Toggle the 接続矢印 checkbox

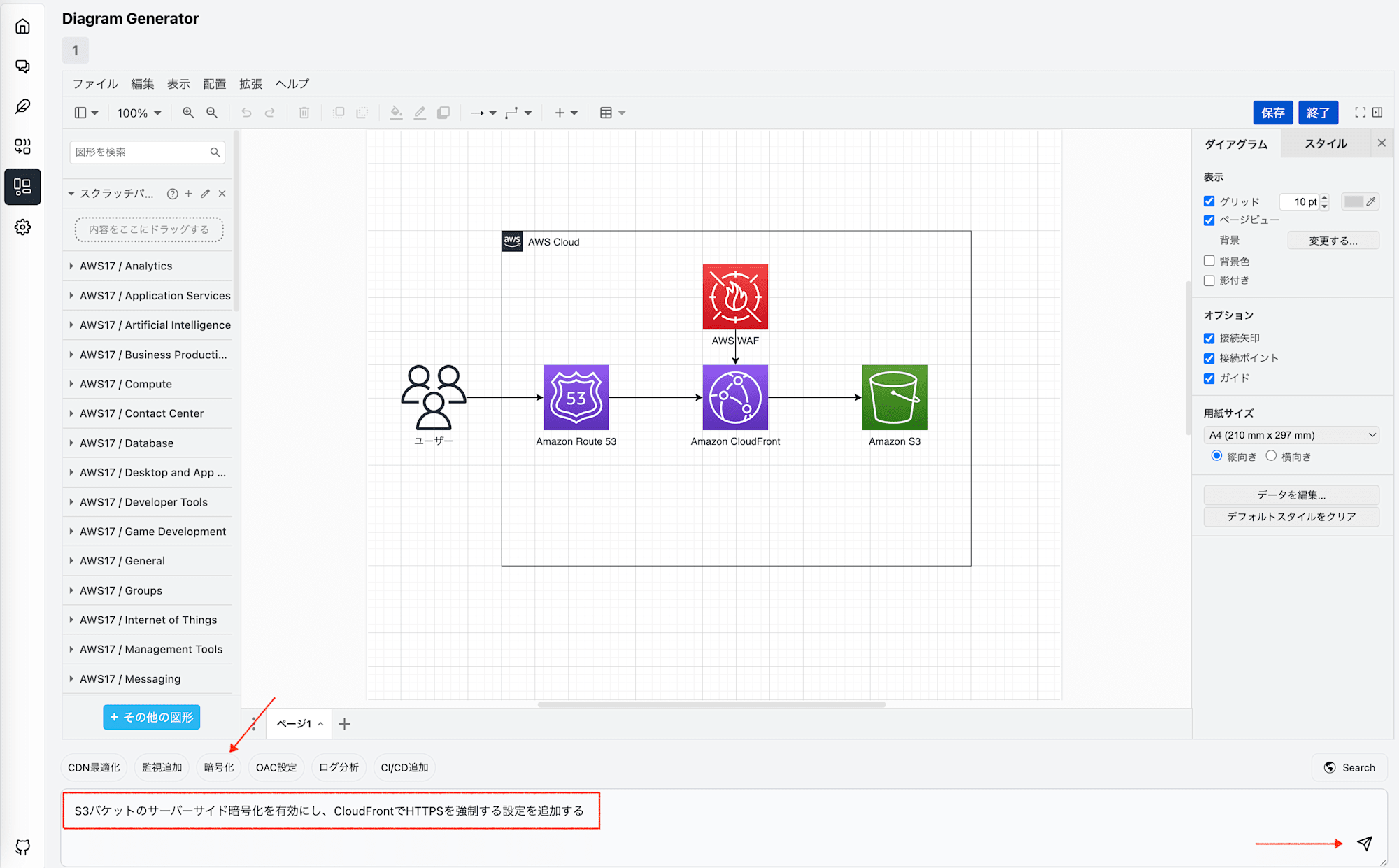click(x=1209, y=339)
